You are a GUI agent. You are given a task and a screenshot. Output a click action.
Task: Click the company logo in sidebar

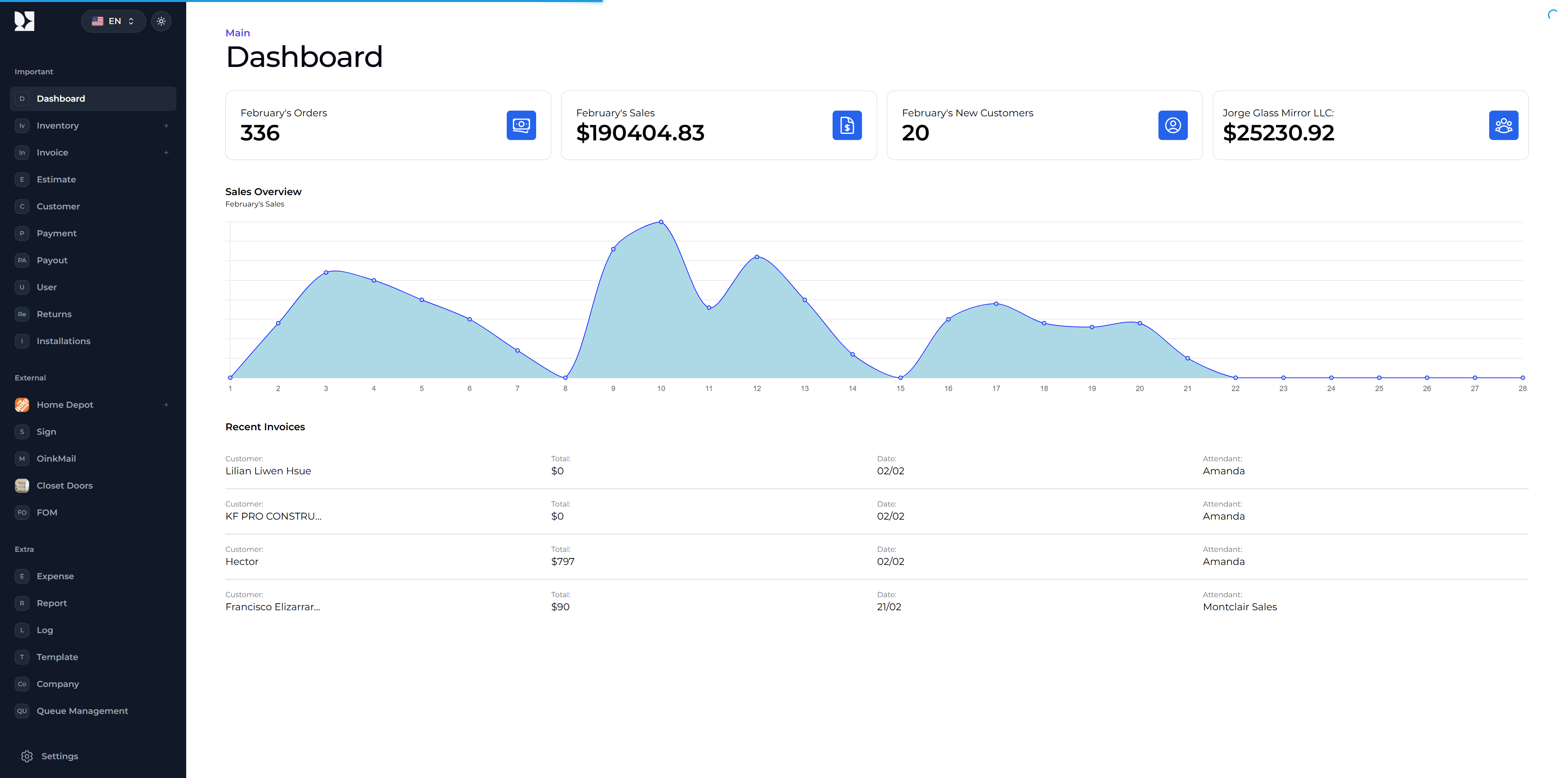24,21
